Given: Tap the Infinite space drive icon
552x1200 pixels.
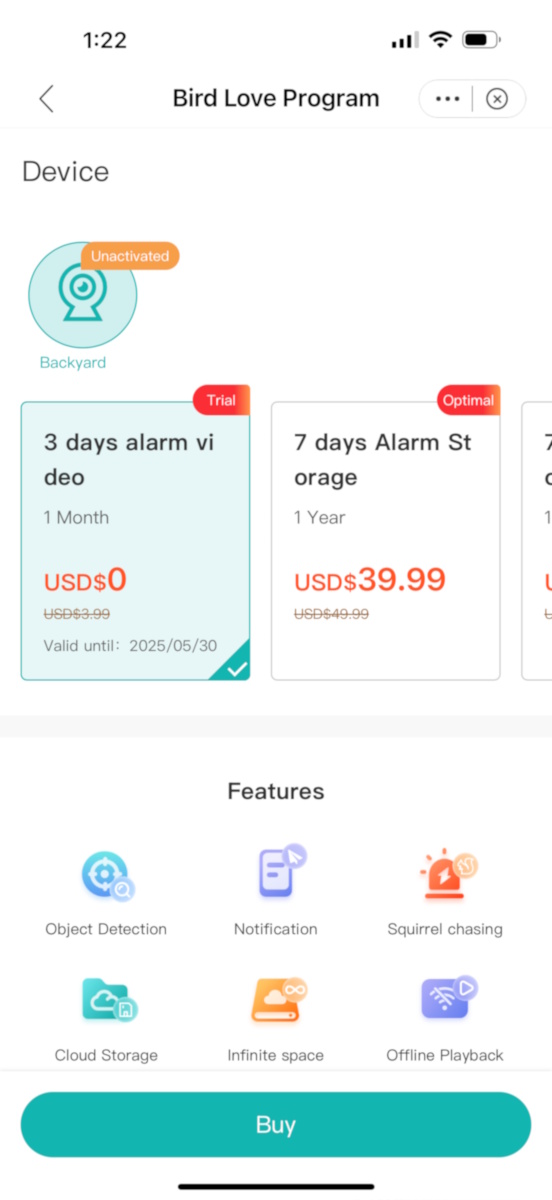Looking at the screenshot, I should tap(277, 1000).
